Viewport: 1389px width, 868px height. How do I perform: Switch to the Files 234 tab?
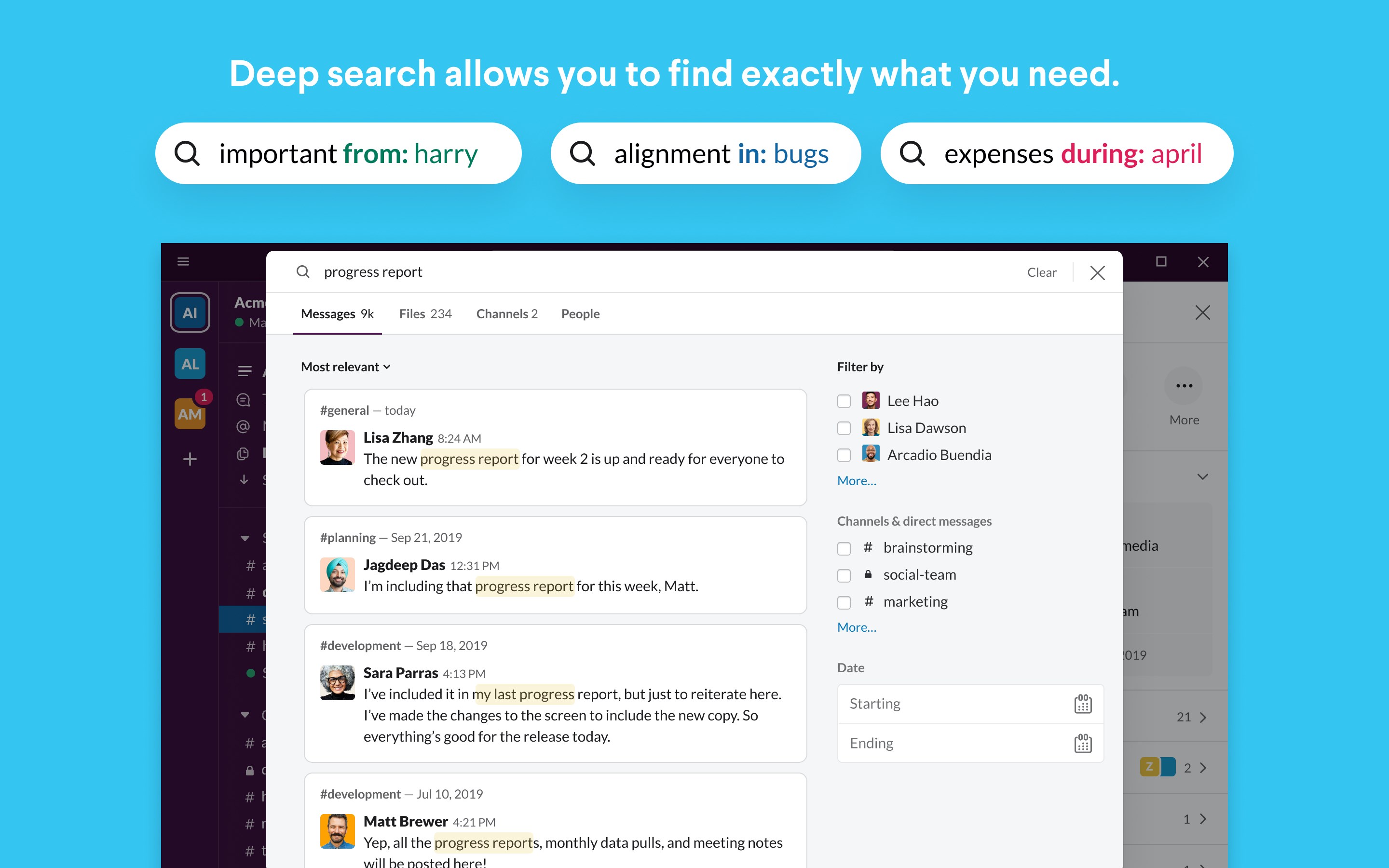pos(425,313)
